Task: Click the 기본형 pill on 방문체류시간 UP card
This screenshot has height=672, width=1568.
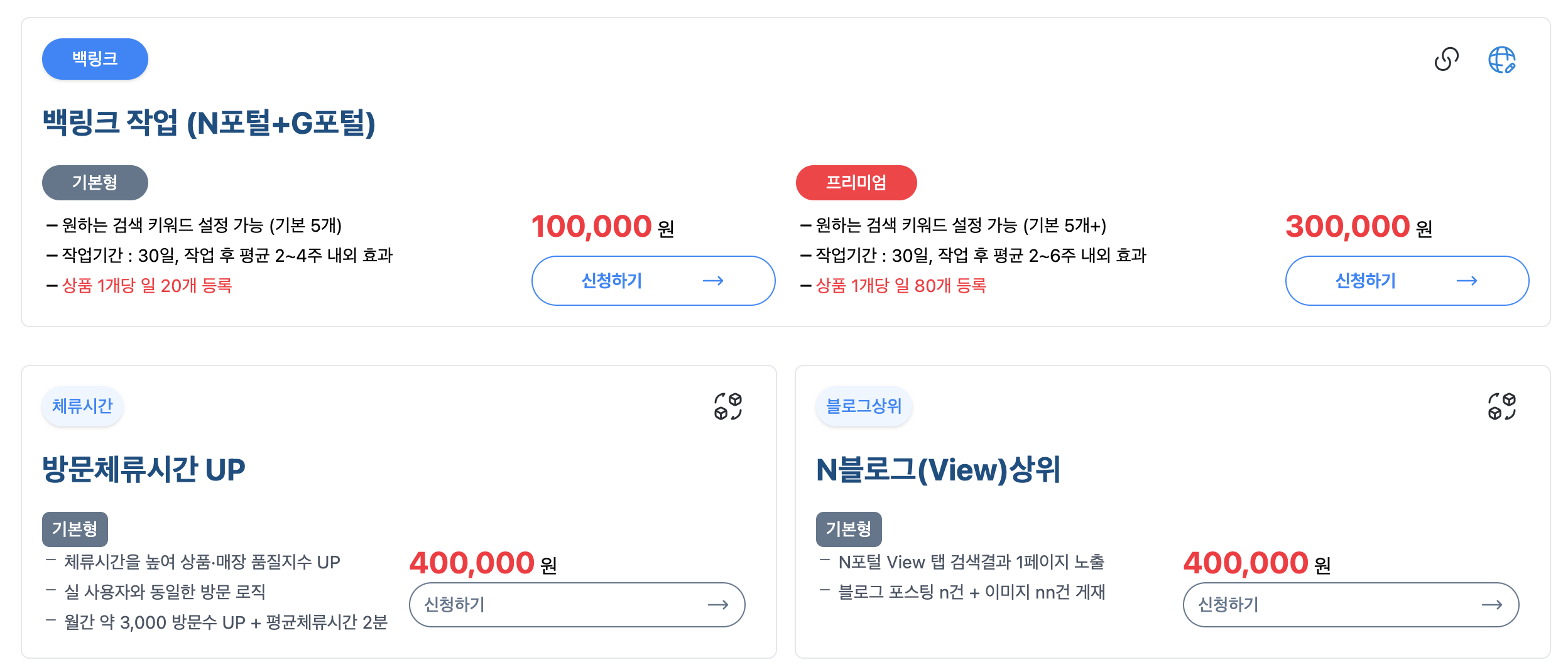Action: pos(75,529)
